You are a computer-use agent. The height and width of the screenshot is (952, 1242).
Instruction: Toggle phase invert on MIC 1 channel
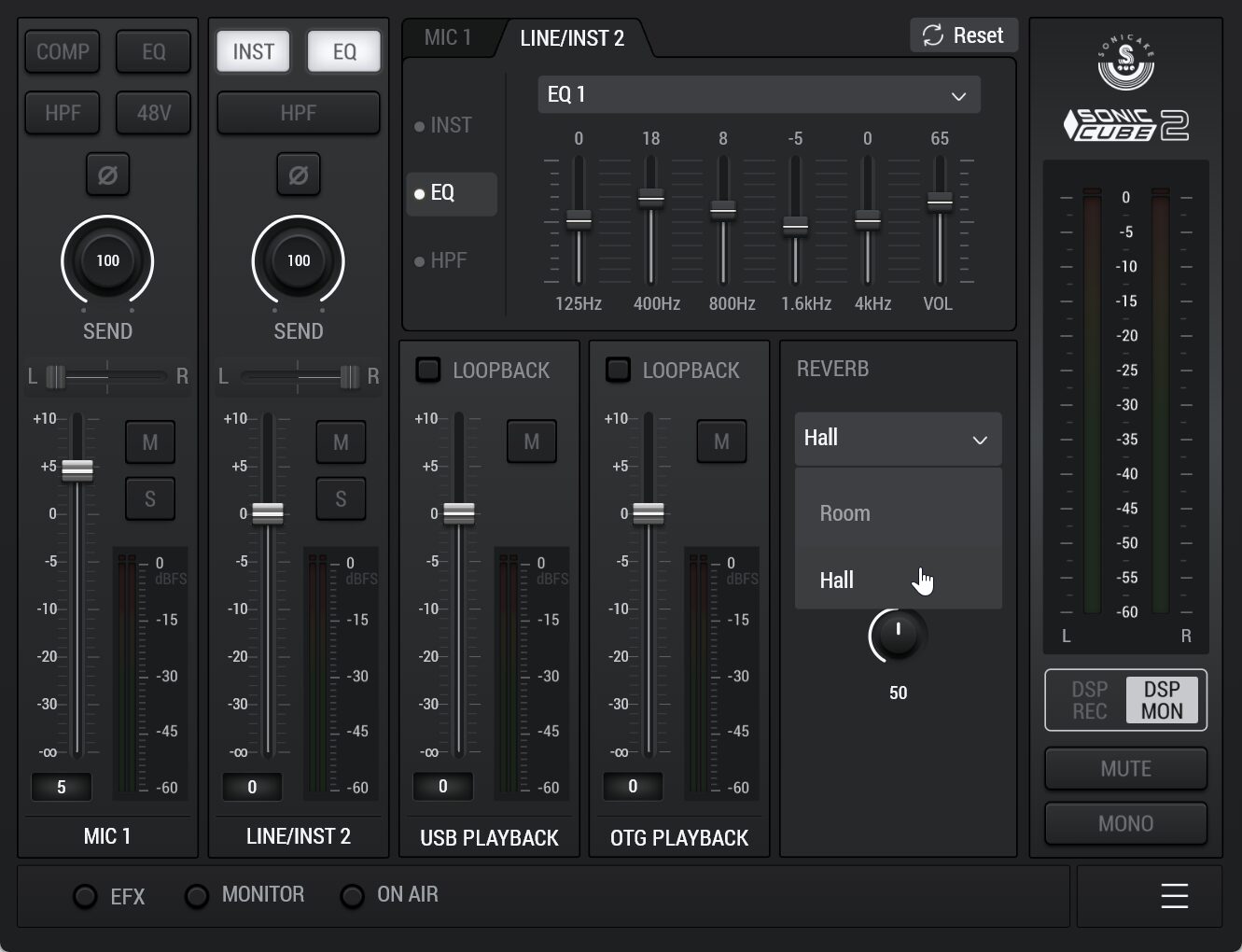tap(107, 175)
